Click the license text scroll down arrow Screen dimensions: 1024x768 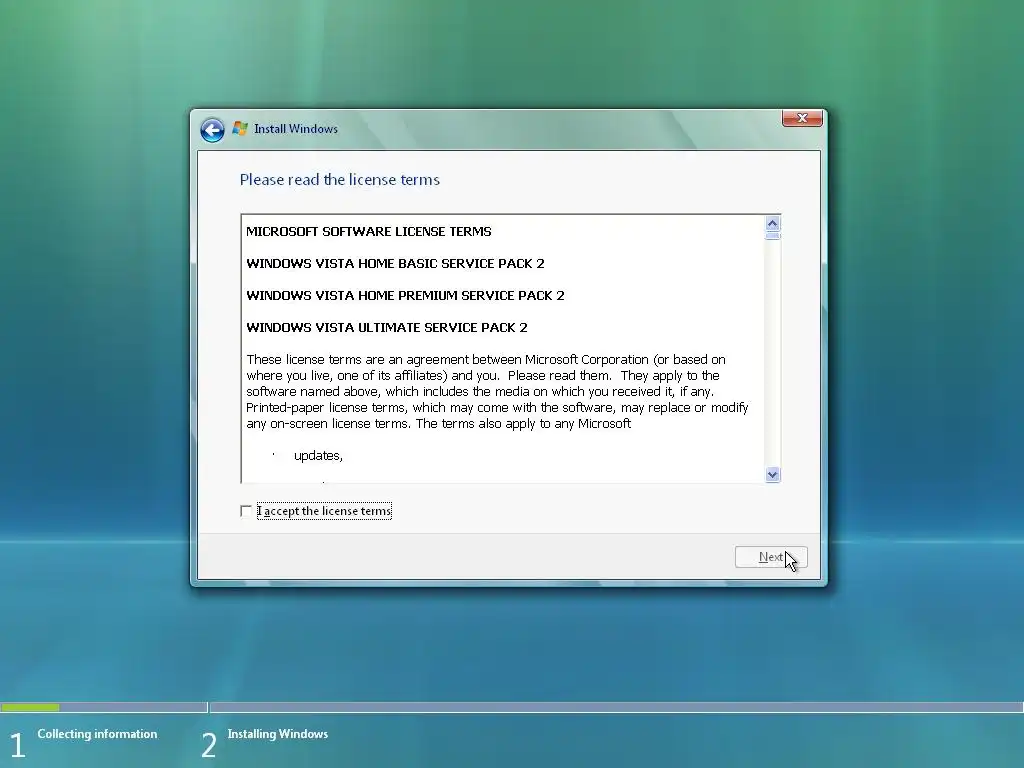[773, 475]
